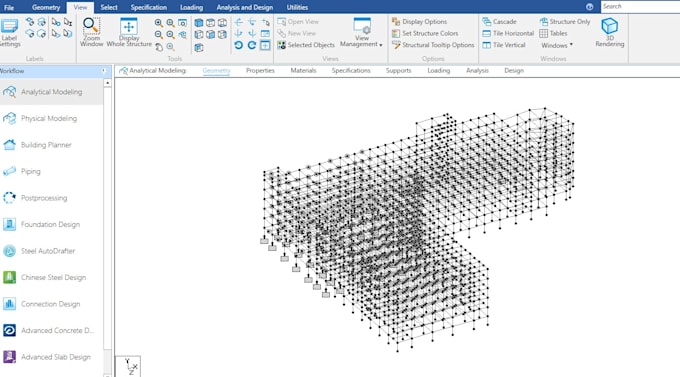Click Display Whole Structure

129,33
